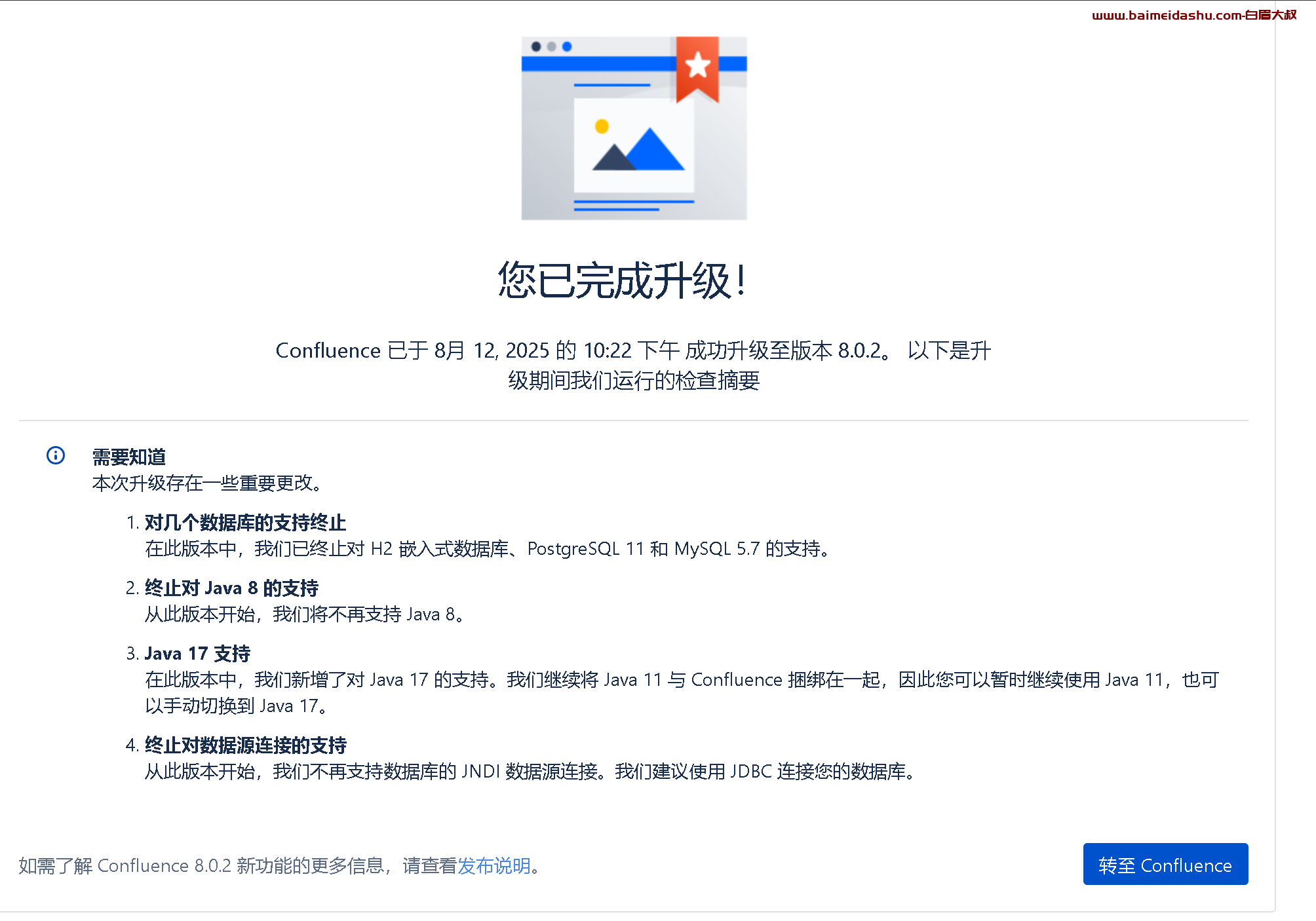Screen dimensions: 1316x921
Task: Click list heading 终止对 Java 8 的支持
Action: tap(231, 588)
